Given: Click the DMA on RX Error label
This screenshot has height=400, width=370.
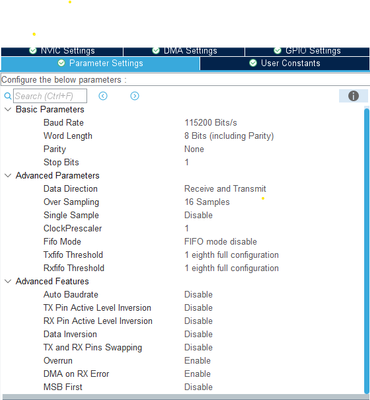Looking at the screenshot, I should [76, 374].
